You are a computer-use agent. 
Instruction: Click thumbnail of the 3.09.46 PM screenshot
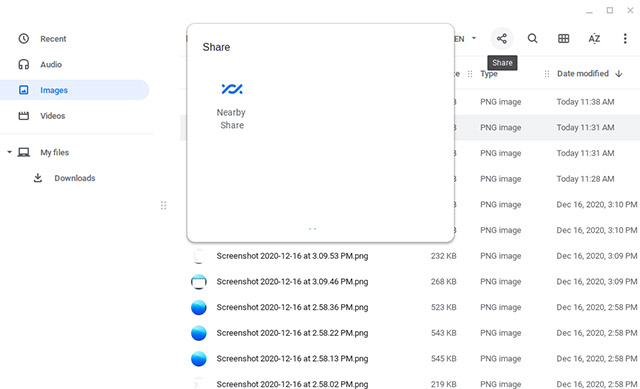pos(199,282)
